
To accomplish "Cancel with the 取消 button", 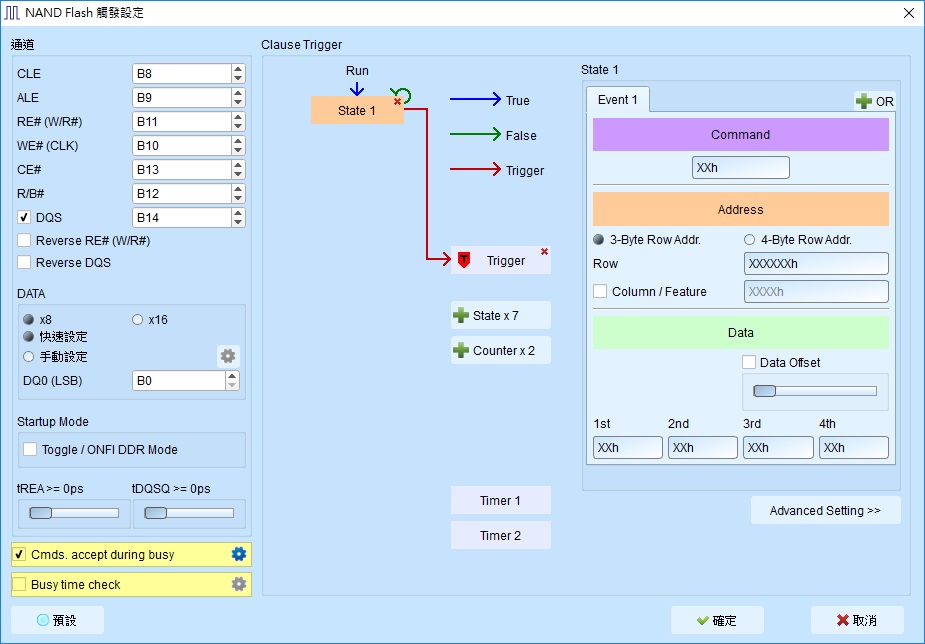I will 857,620.
